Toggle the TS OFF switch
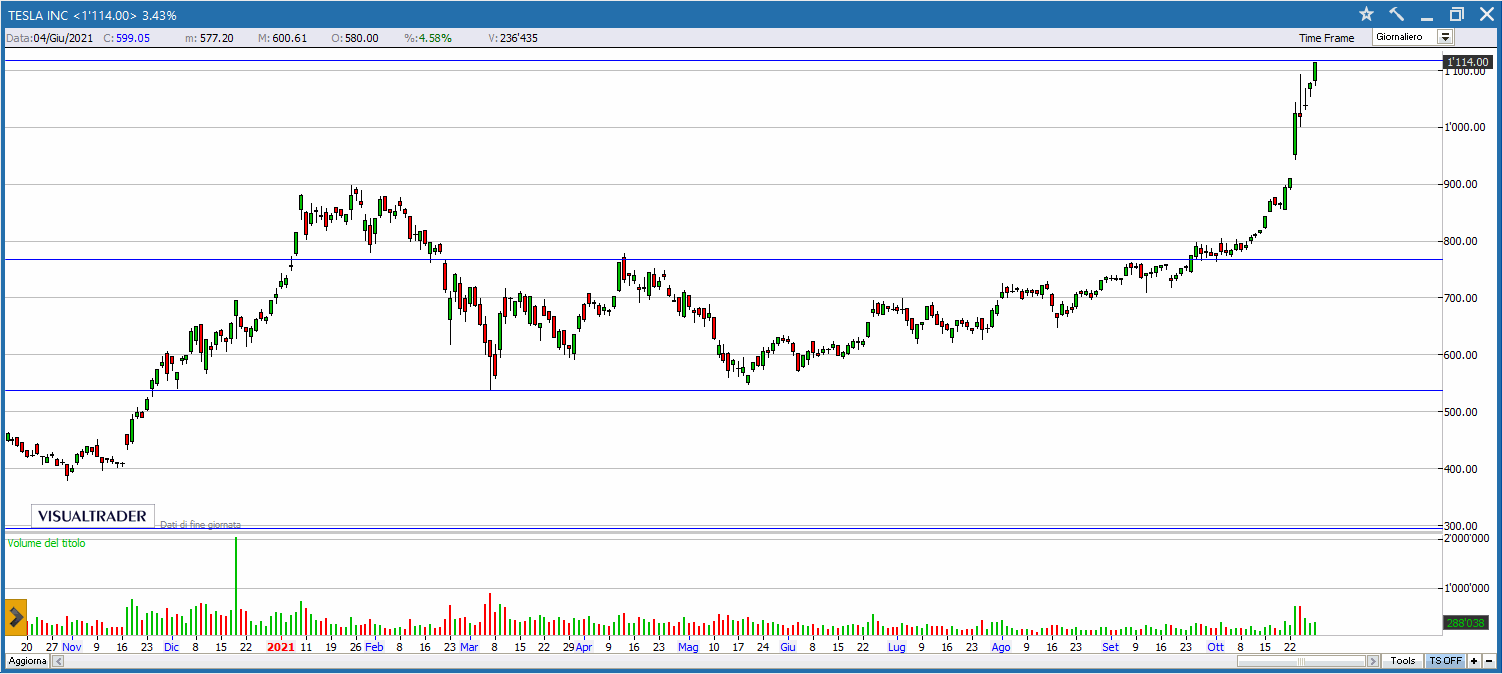 pyautogui.click(x=1445, y=661)
